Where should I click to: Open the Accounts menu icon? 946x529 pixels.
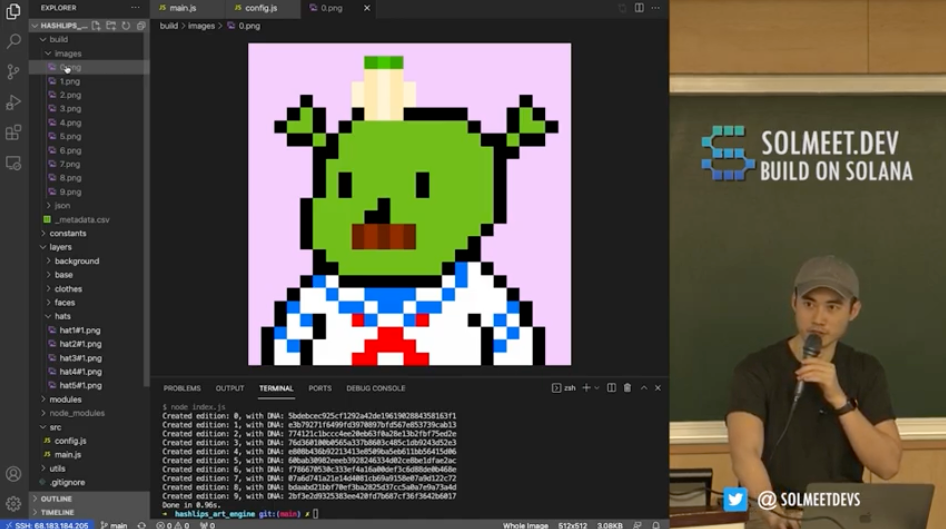tap(13, 474)
